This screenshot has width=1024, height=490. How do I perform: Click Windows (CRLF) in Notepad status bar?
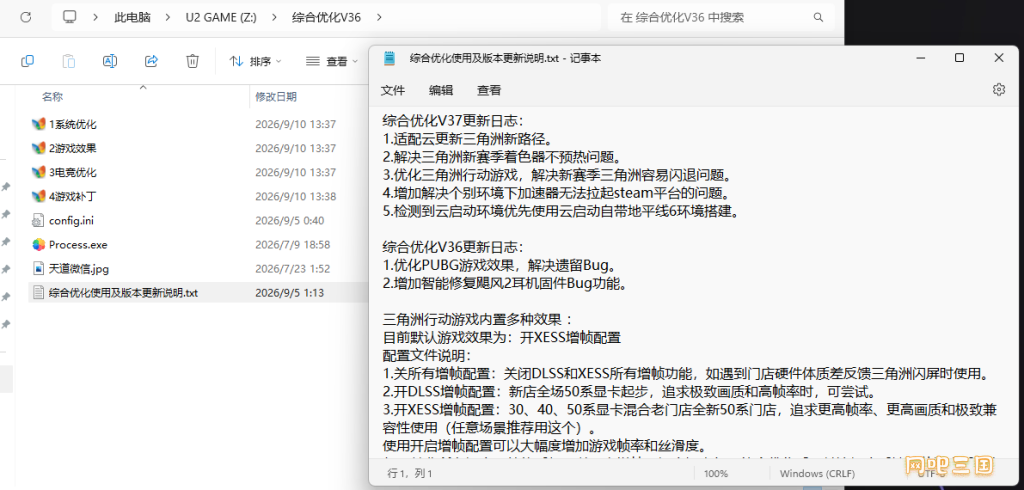pyautogui.click(x=817, y=473)
